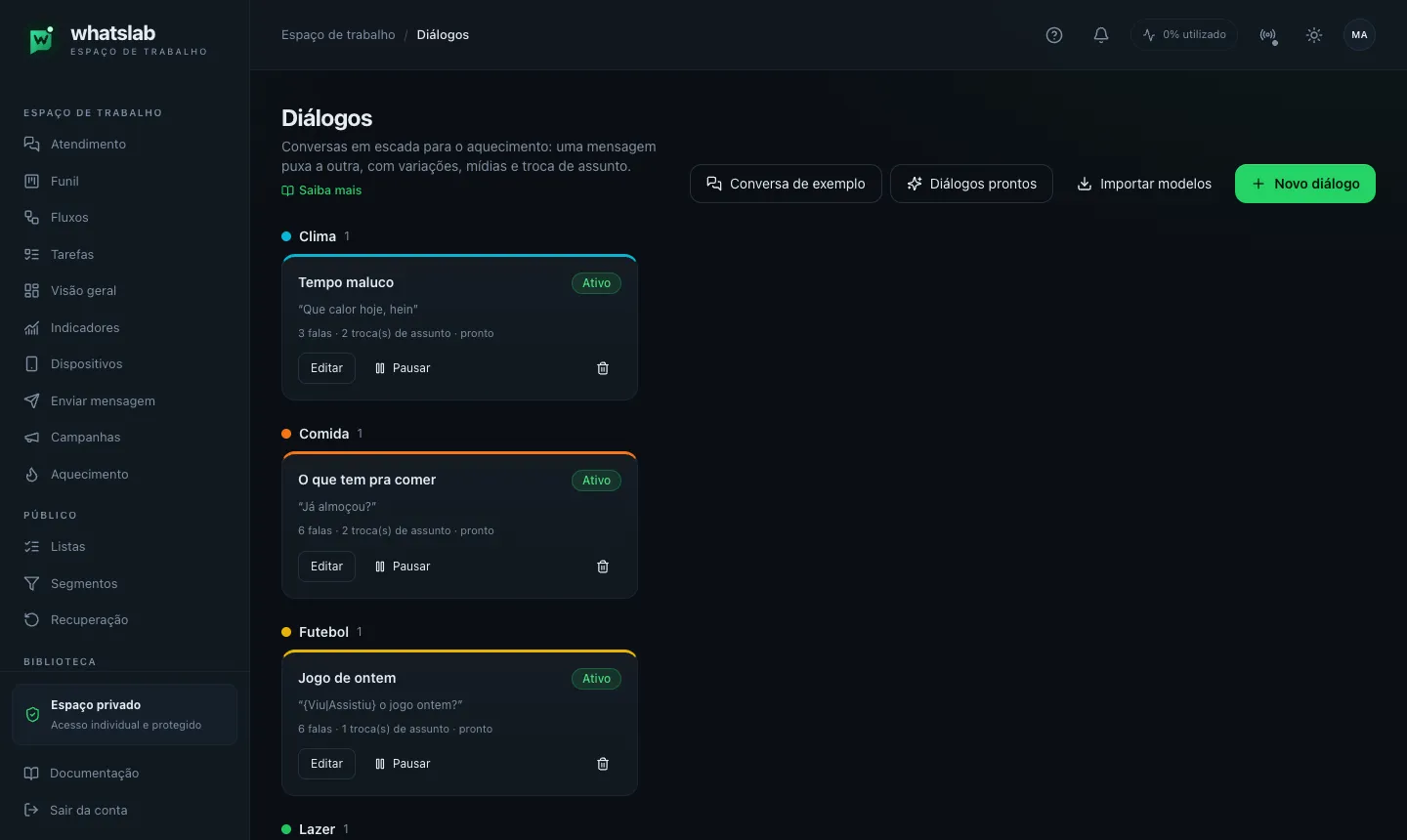Click the Tempo maluco card title

point(346,282)
